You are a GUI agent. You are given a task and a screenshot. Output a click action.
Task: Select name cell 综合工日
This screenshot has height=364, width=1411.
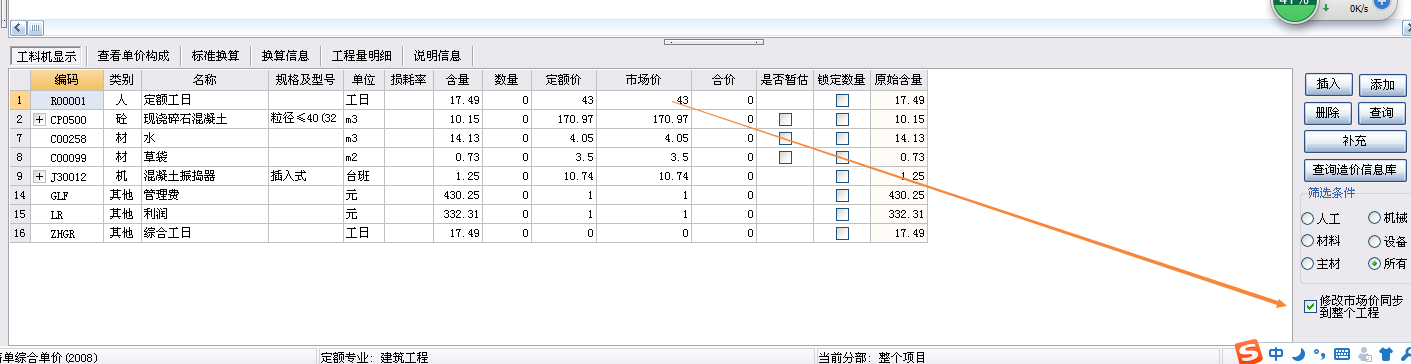tap(204, 233)
